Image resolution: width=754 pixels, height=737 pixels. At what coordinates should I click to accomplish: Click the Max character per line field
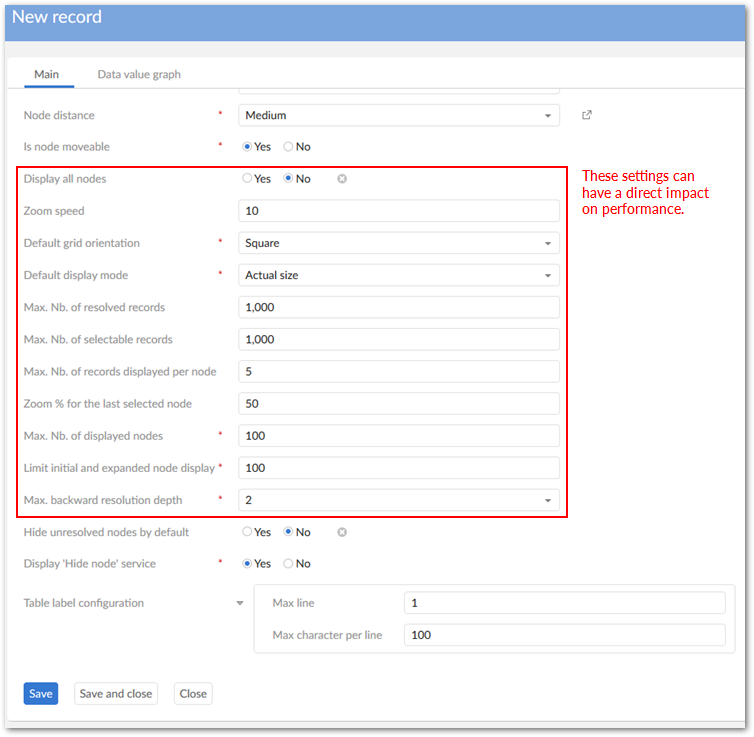(x=564, y=635)
